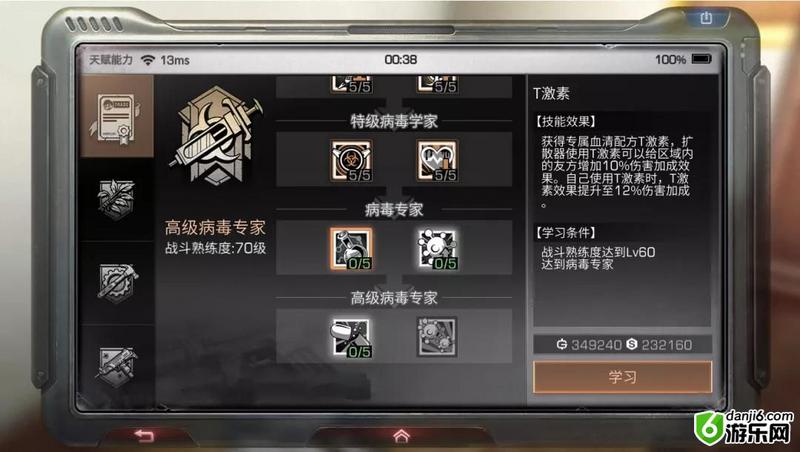Select the partially visible top-right 5/5 skill

437,84
